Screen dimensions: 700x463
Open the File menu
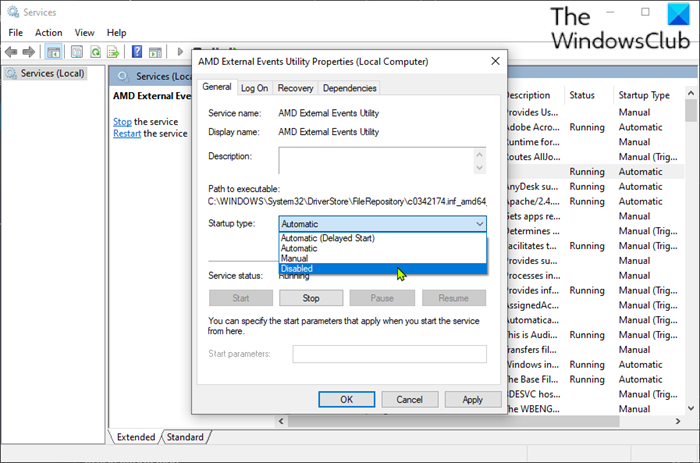(x=16, y=33)
